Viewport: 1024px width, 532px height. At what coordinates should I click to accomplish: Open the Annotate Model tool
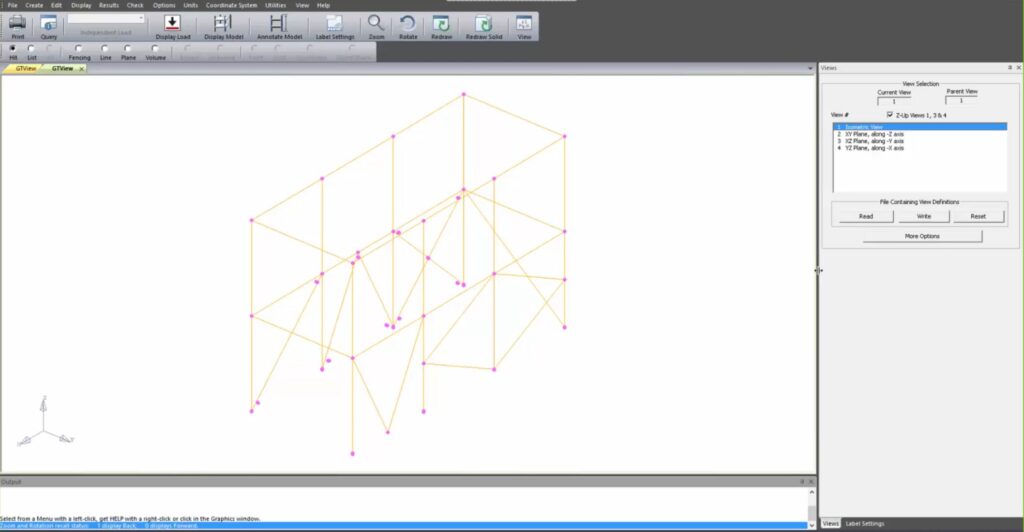click(279, 25)
